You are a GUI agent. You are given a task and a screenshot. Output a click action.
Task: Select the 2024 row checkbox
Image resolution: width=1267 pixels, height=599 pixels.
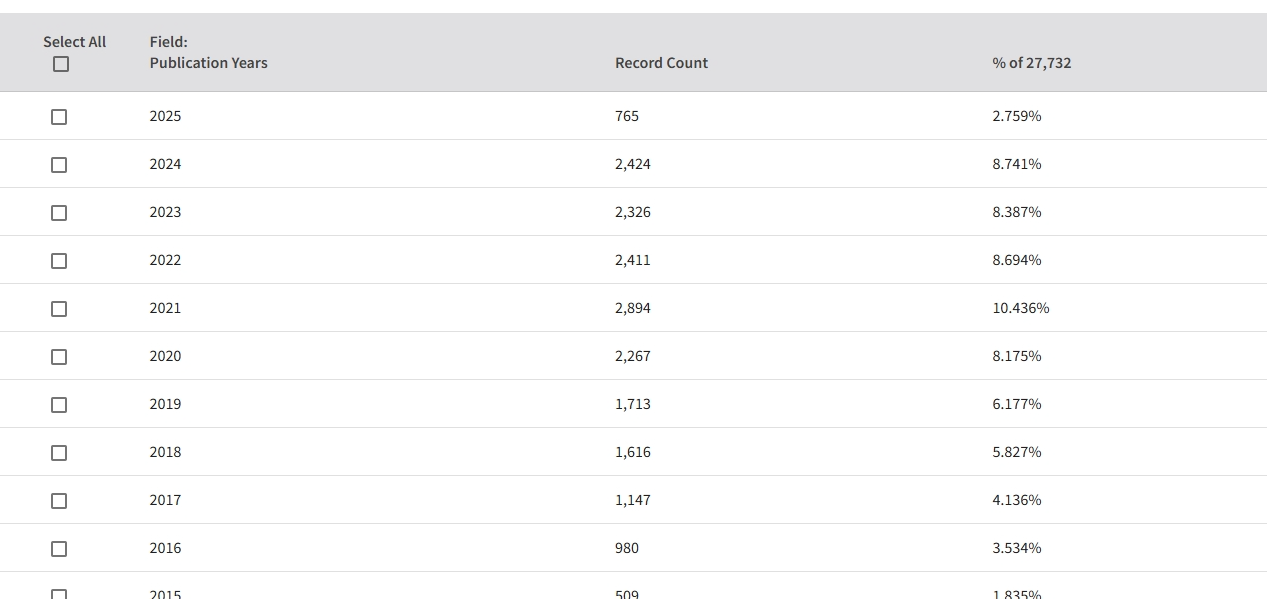[59, 165]
